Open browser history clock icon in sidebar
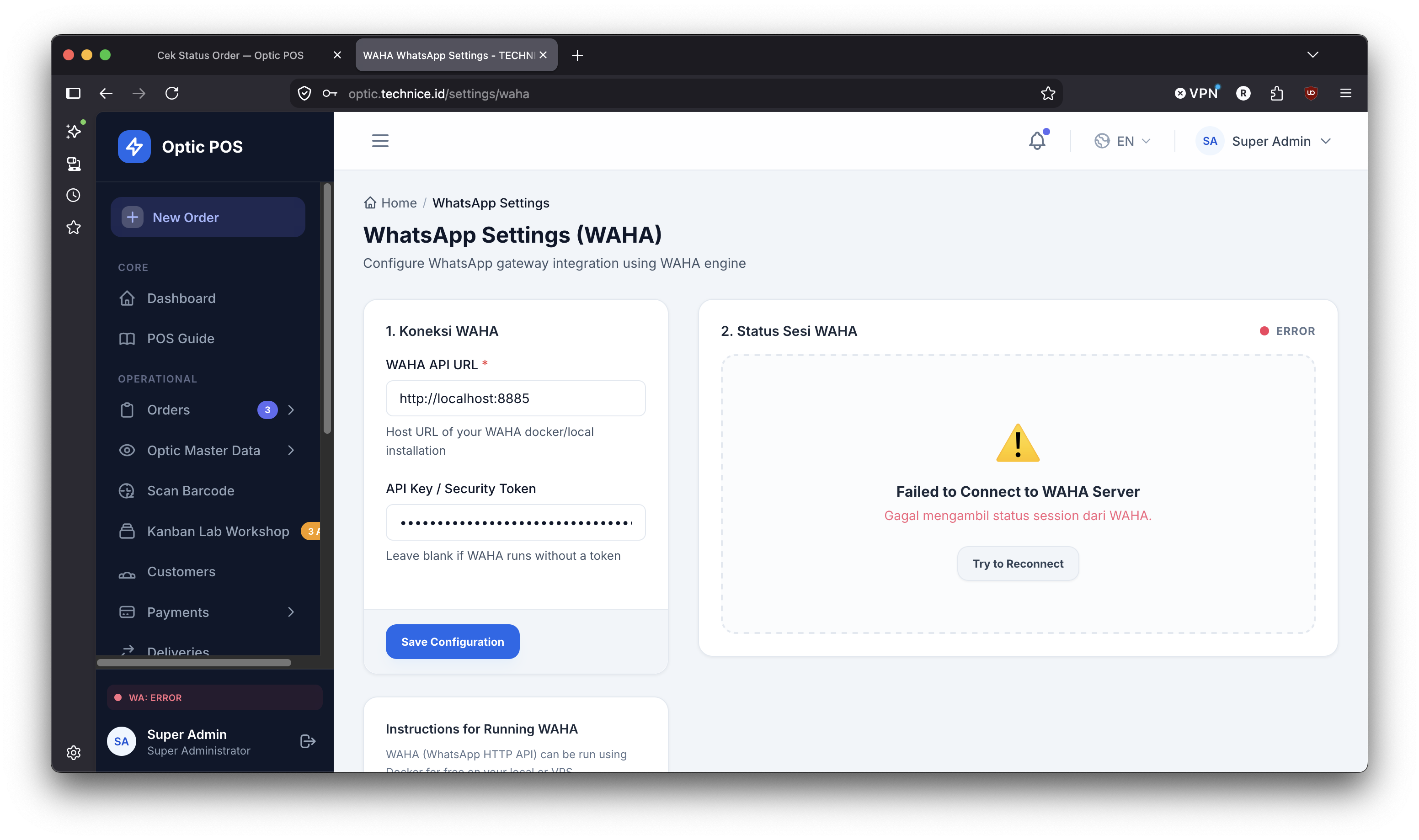 point(74,195)
